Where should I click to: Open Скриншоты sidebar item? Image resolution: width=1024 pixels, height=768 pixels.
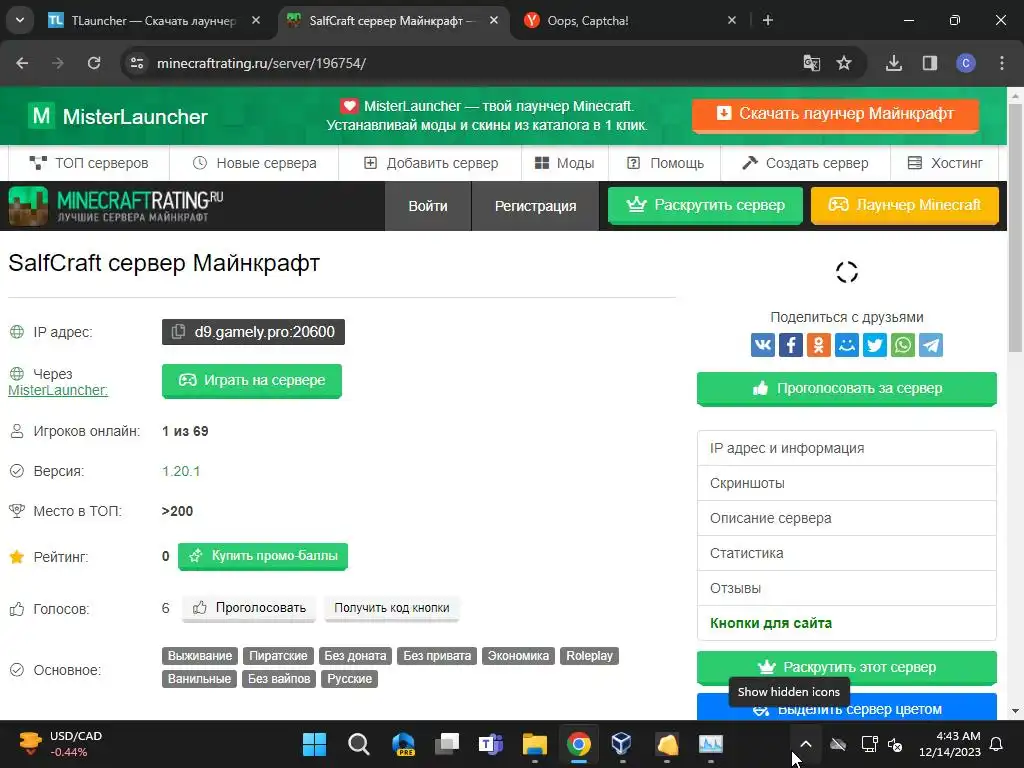(846, 483)
